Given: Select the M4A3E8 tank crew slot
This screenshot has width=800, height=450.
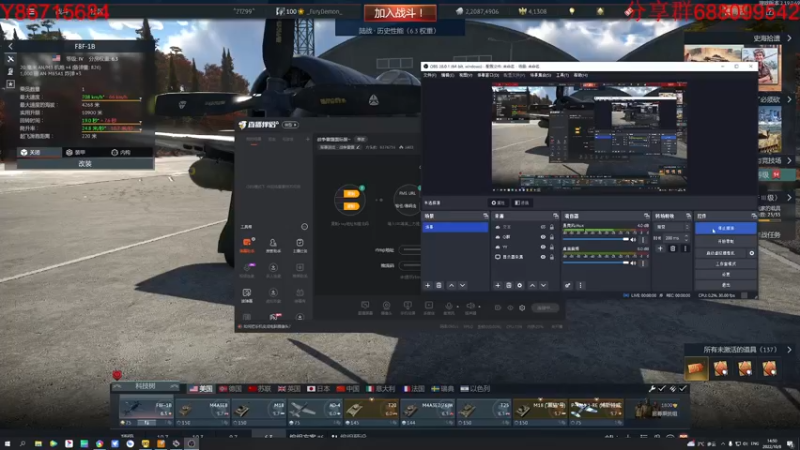Looking at the screenshot, I should [203, 412].
